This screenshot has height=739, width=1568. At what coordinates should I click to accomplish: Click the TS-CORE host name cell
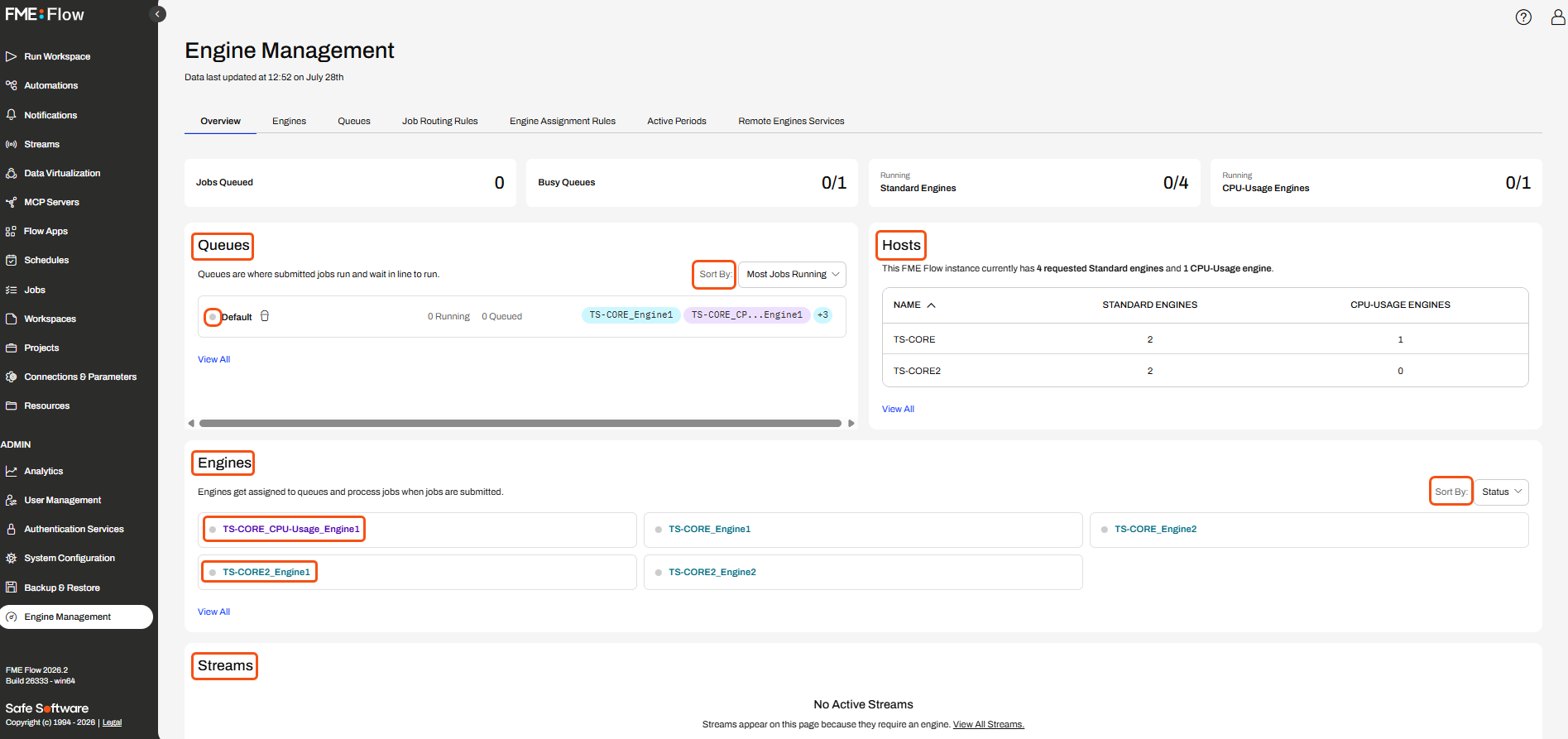click(x=914, y=339)
